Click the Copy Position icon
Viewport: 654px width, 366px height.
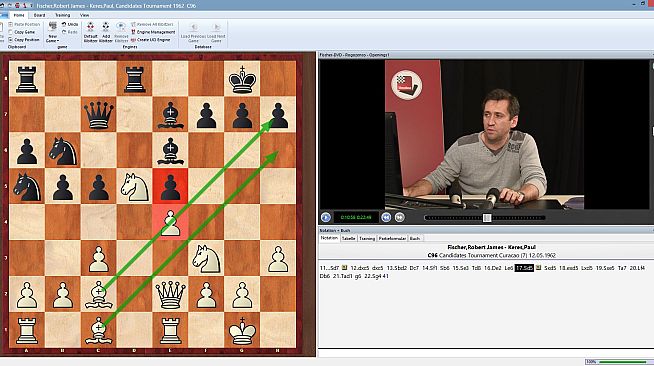[x=10, y=40]
